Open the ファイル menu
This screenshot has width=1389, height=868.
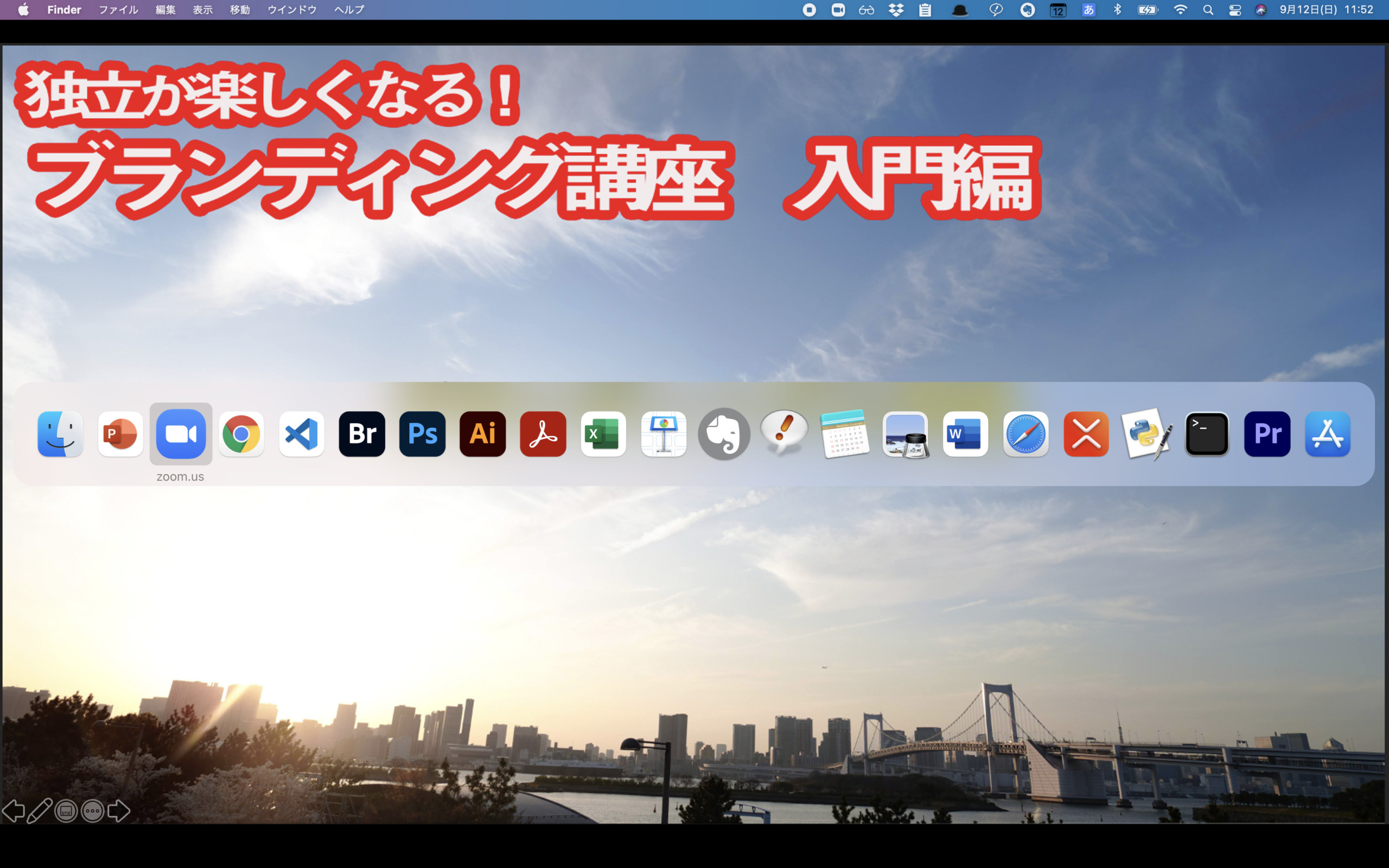pyautogui.click(x=118, y=10)
